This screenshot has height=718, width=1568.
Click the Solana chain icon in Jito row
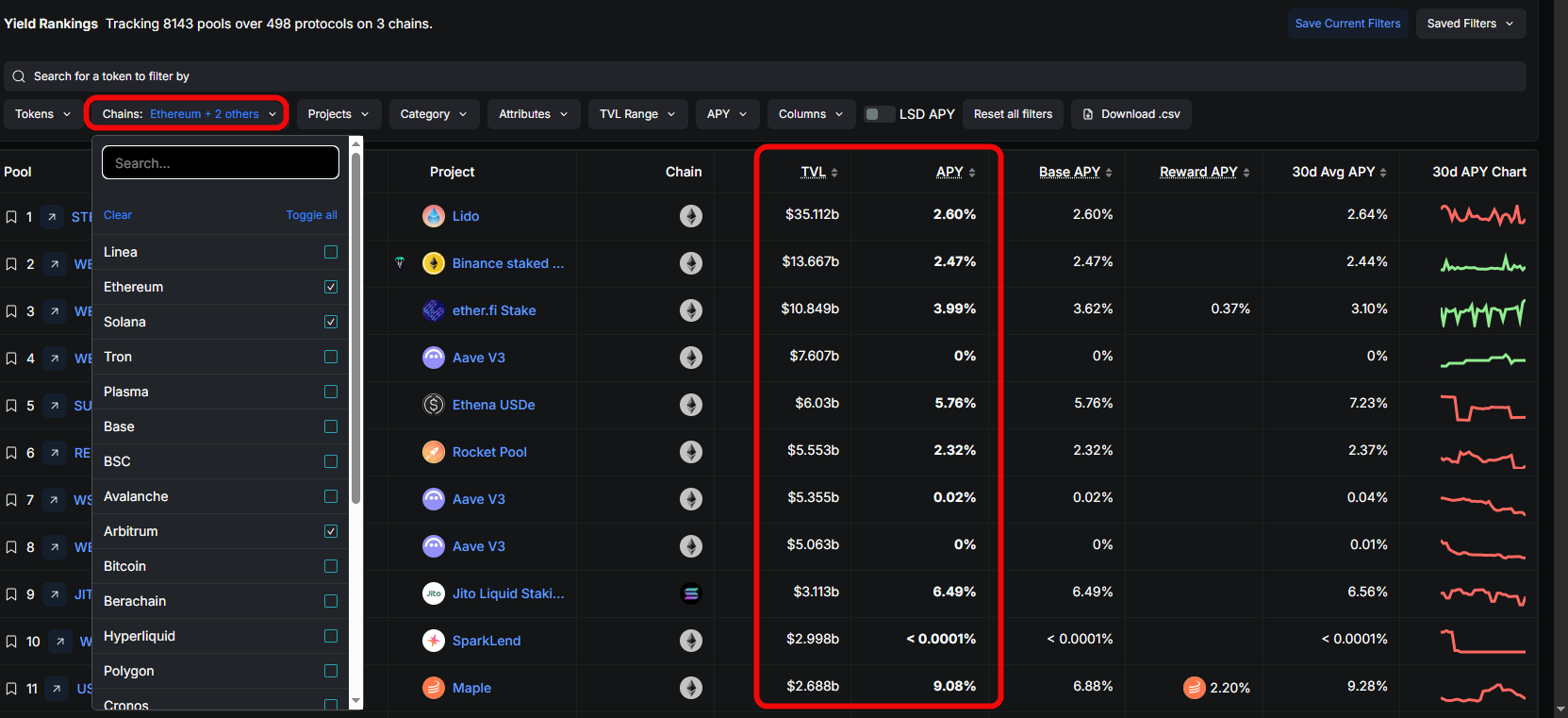click(x=691, y=593)
